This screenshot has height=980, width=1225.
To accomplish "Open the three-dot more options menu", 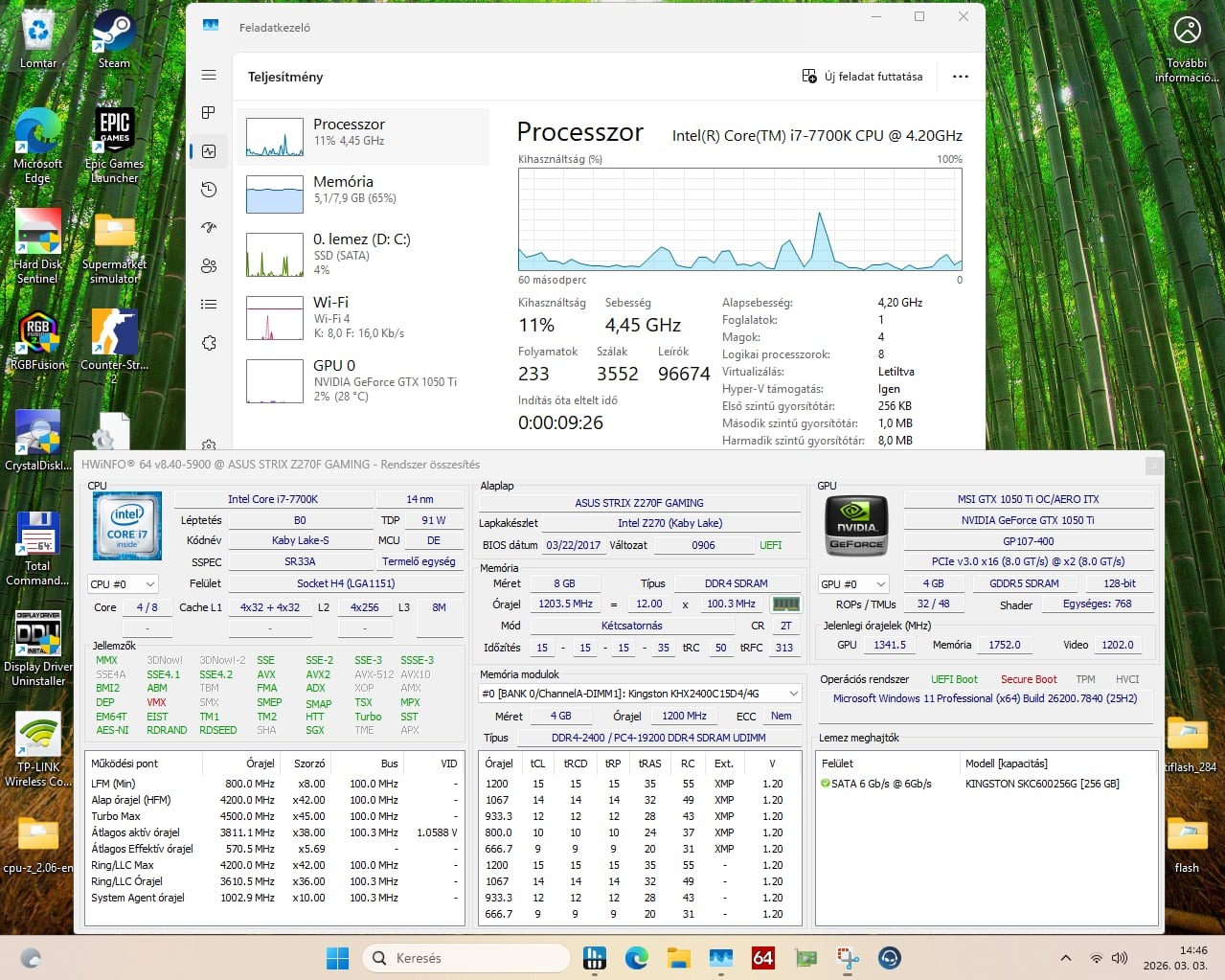I will click(960, 77).
